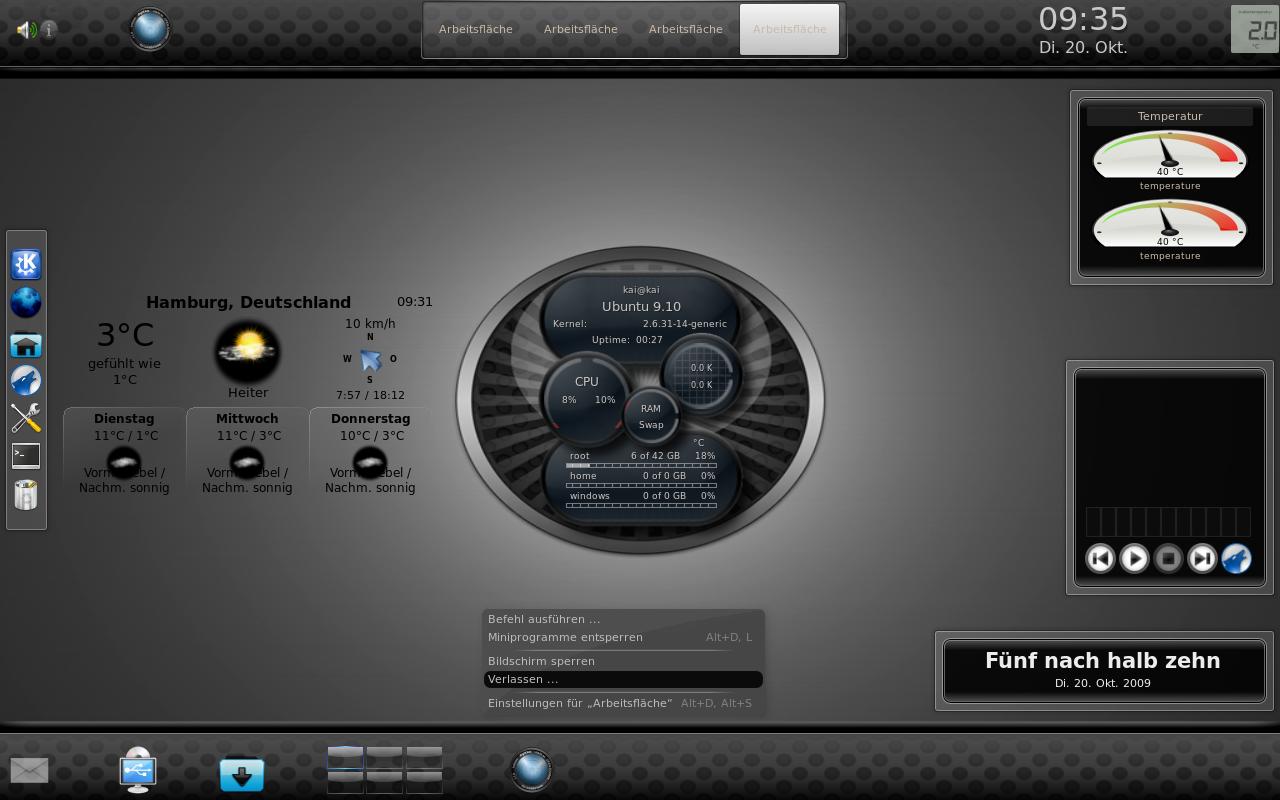Select Miniprogramme entsperren menu entry
The height and width of the screenshot is (800, 1280).
(x=623, y=637)
